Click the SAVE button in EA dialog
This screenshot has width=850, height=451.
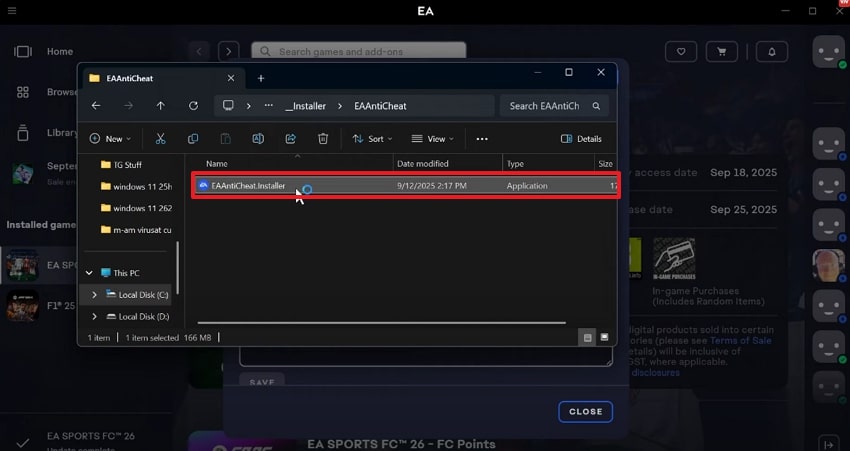coord(262,381)
